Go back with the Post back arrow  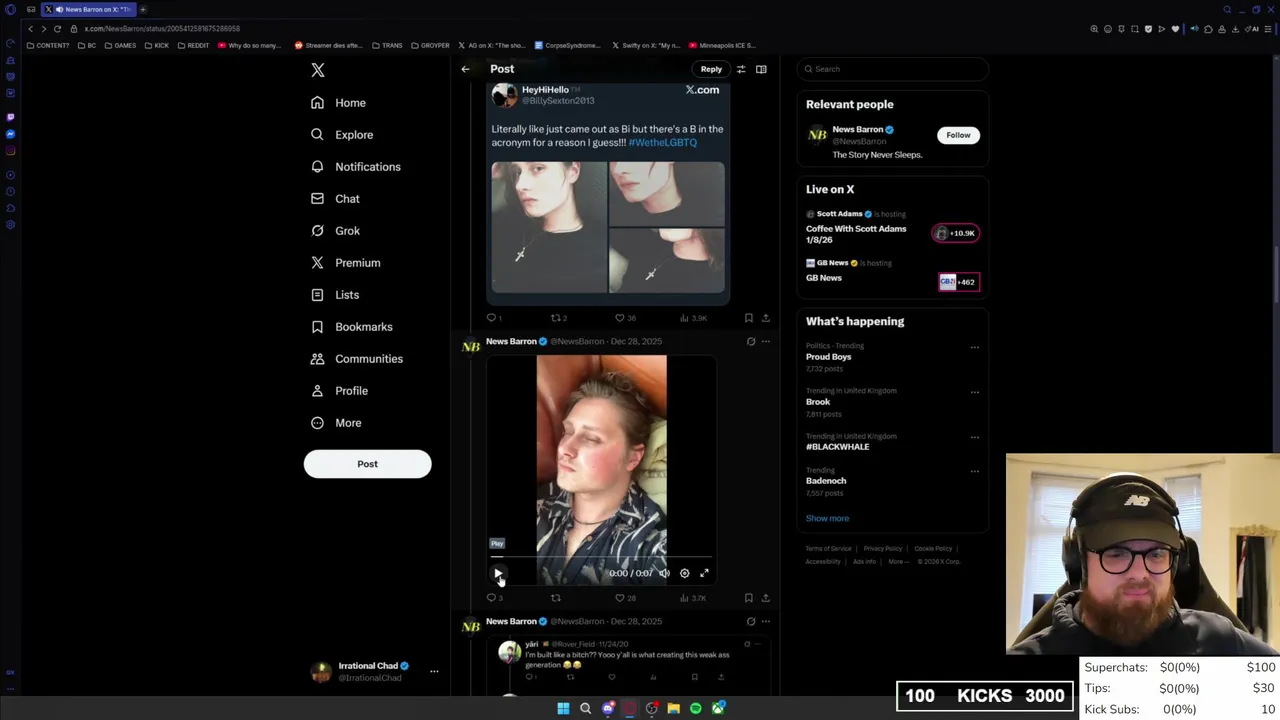[465, 69]
